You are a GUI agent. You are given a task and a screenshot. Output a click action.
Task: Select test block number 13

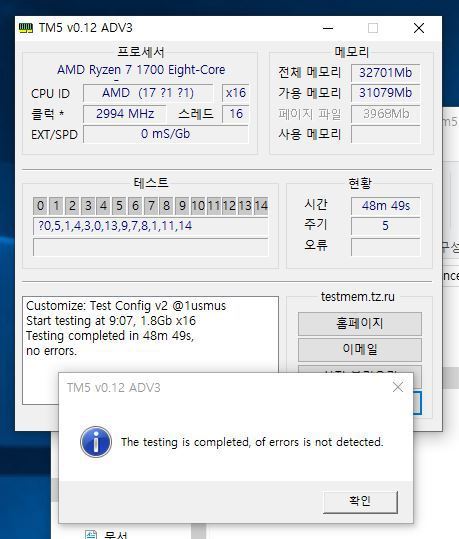click(245, 206)
